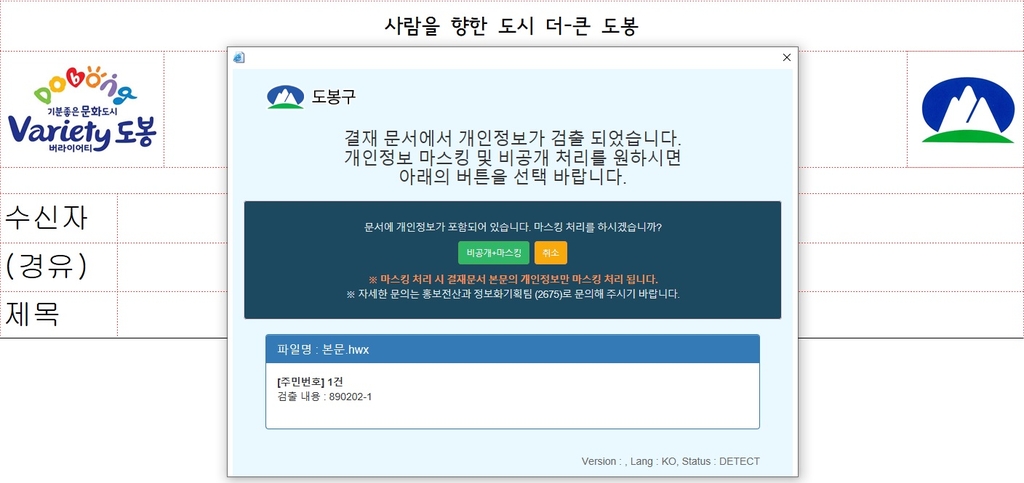Click the dialog title bar document icon
Screen dimensions: 1024x483
click(x=239, y=58)
